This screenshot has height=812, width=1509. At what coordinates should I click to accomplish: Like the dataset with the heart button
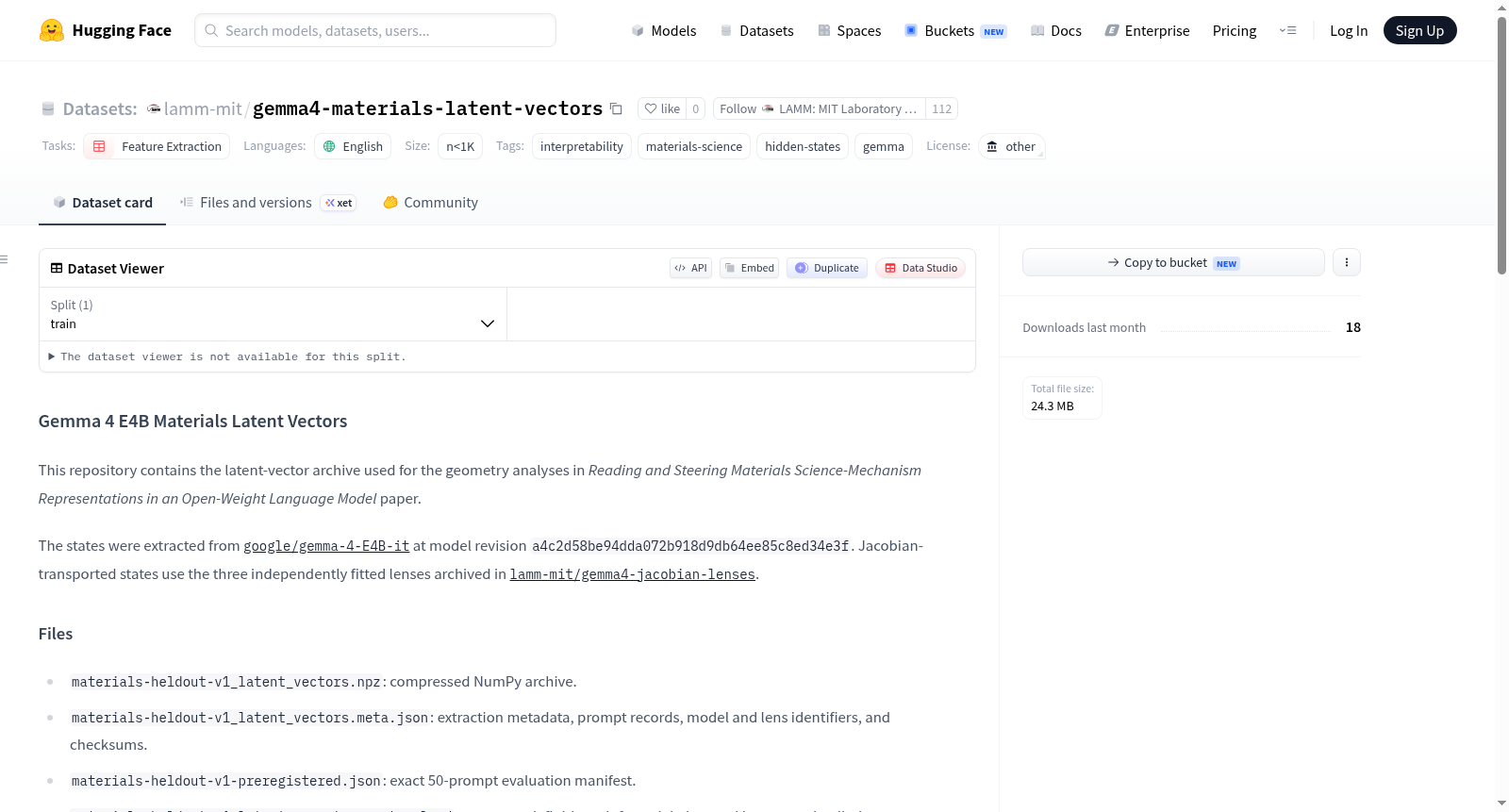(x=662, y=108)
